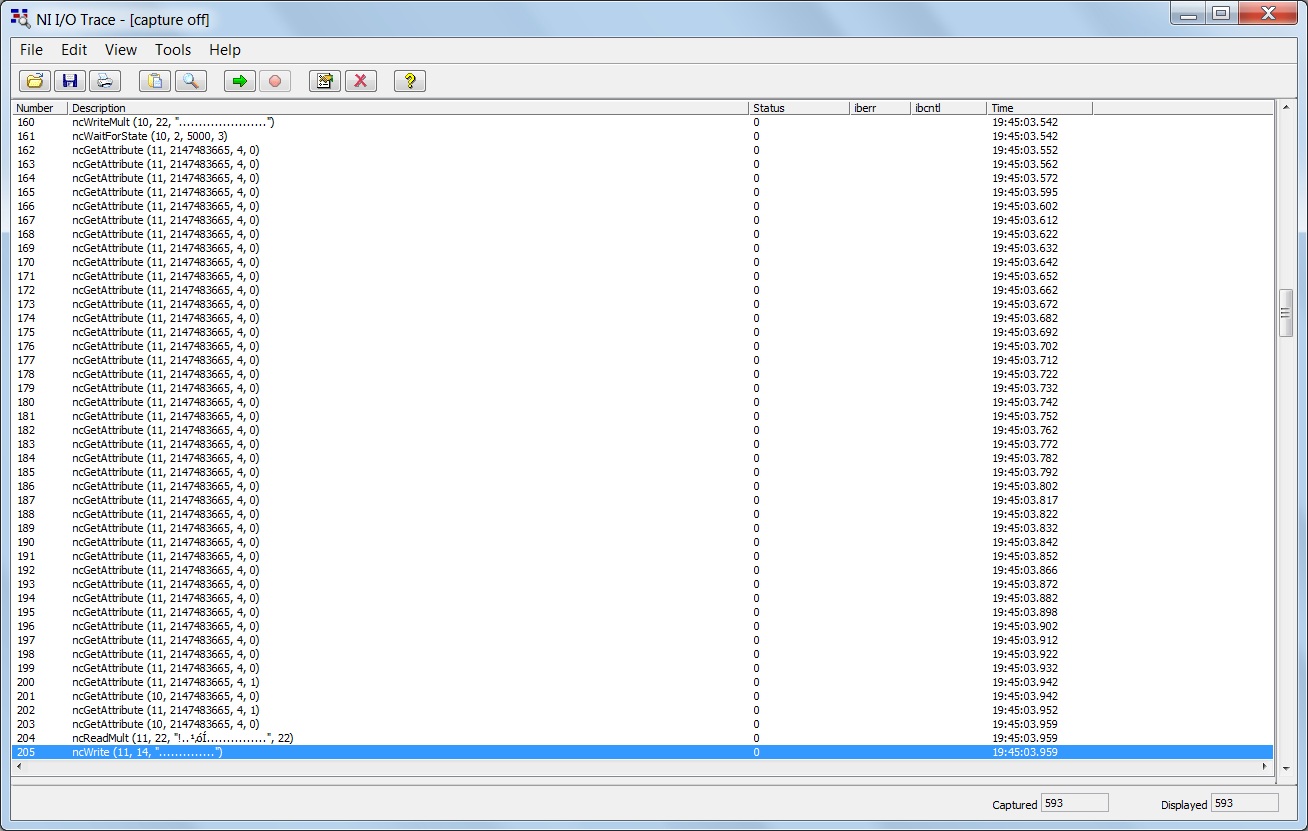Clear the trace with red X icon
Screen dimensions: 1308x831
pos(361,81)
